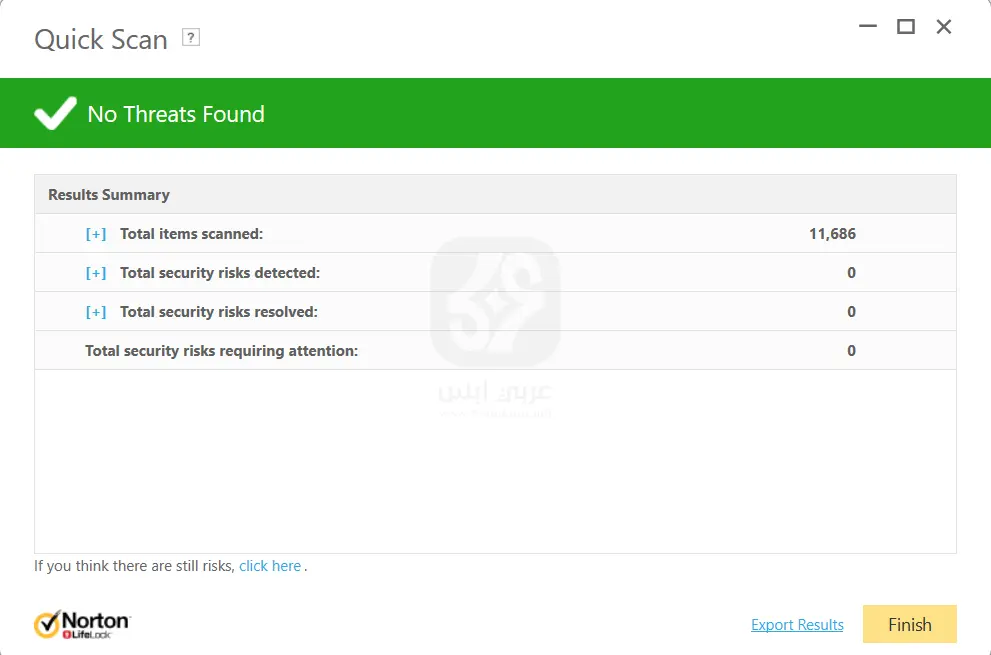This screenshot has width=991, height=655.
Task: Minimize the Quick Scan window
Action: pos(867,27)
